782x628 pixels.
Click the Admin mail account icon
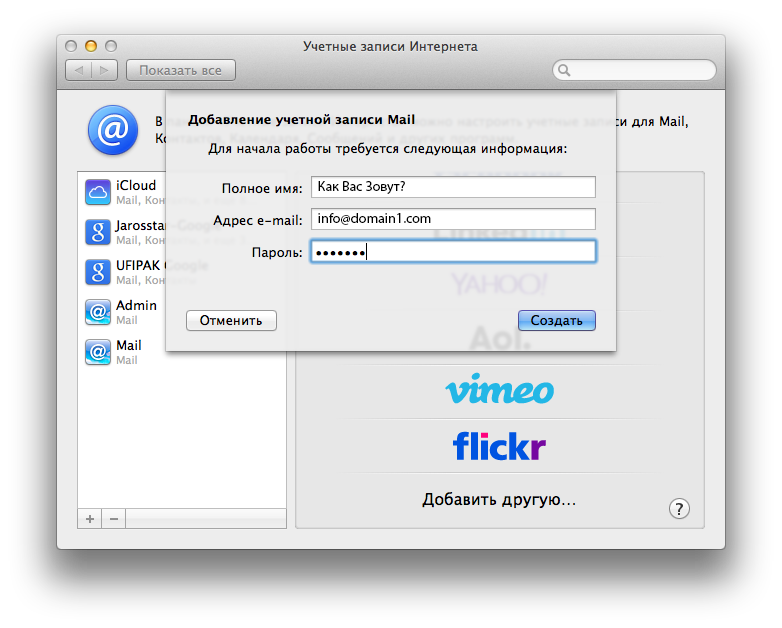98,312
